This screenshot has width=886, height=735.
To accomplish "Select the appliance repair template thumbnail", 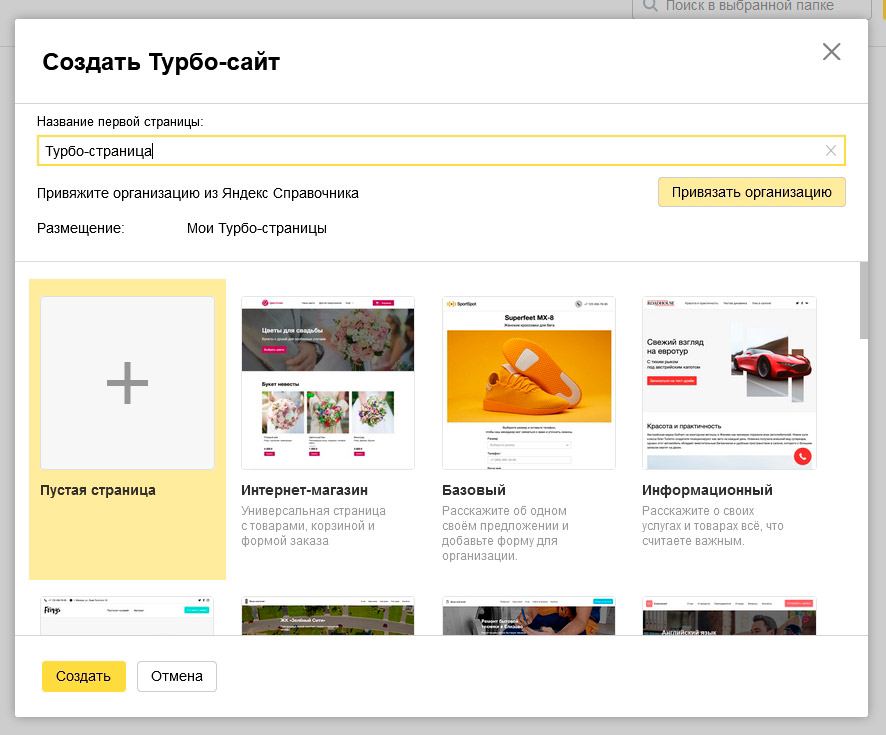I will 528,616.
